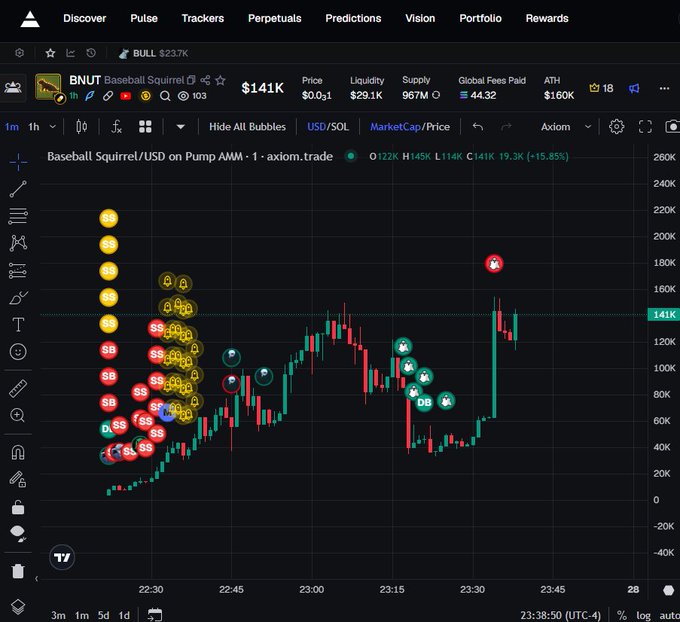This screenshot has height=622, width=680.
Task: Select the 1h timeframe
Action: [x=33, y=127]
